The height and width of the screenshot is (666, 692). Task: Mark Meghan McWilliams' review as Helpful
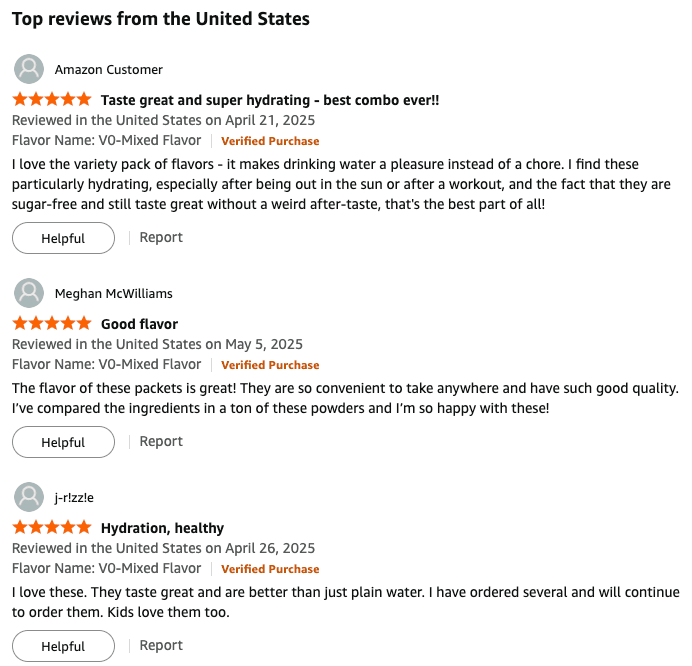pyautogui.click(x=63, y=442)
